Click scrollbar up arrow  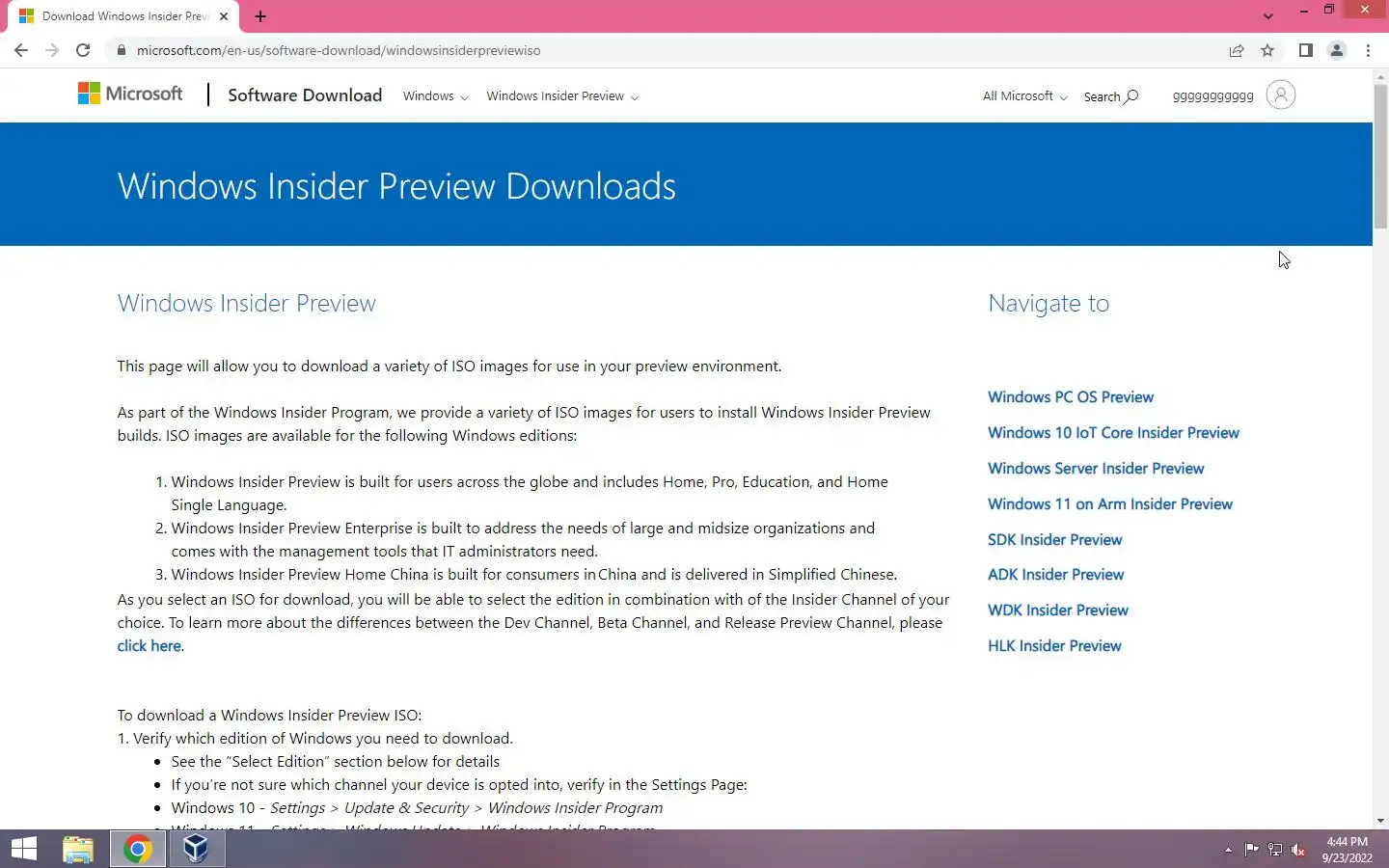[1380, 76]
